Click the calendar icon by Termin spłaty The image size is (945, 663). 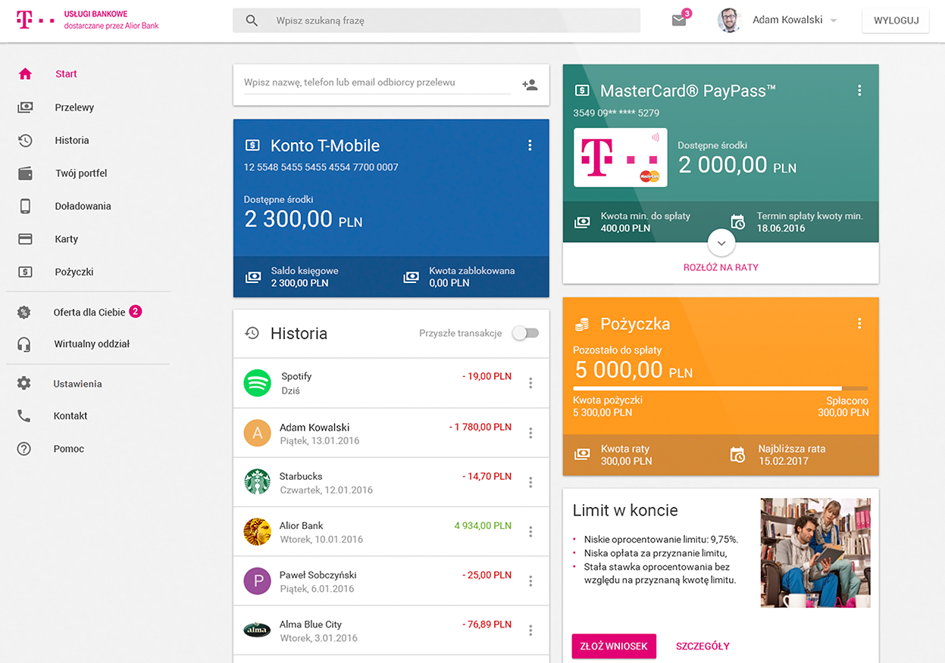pos(738,222)
